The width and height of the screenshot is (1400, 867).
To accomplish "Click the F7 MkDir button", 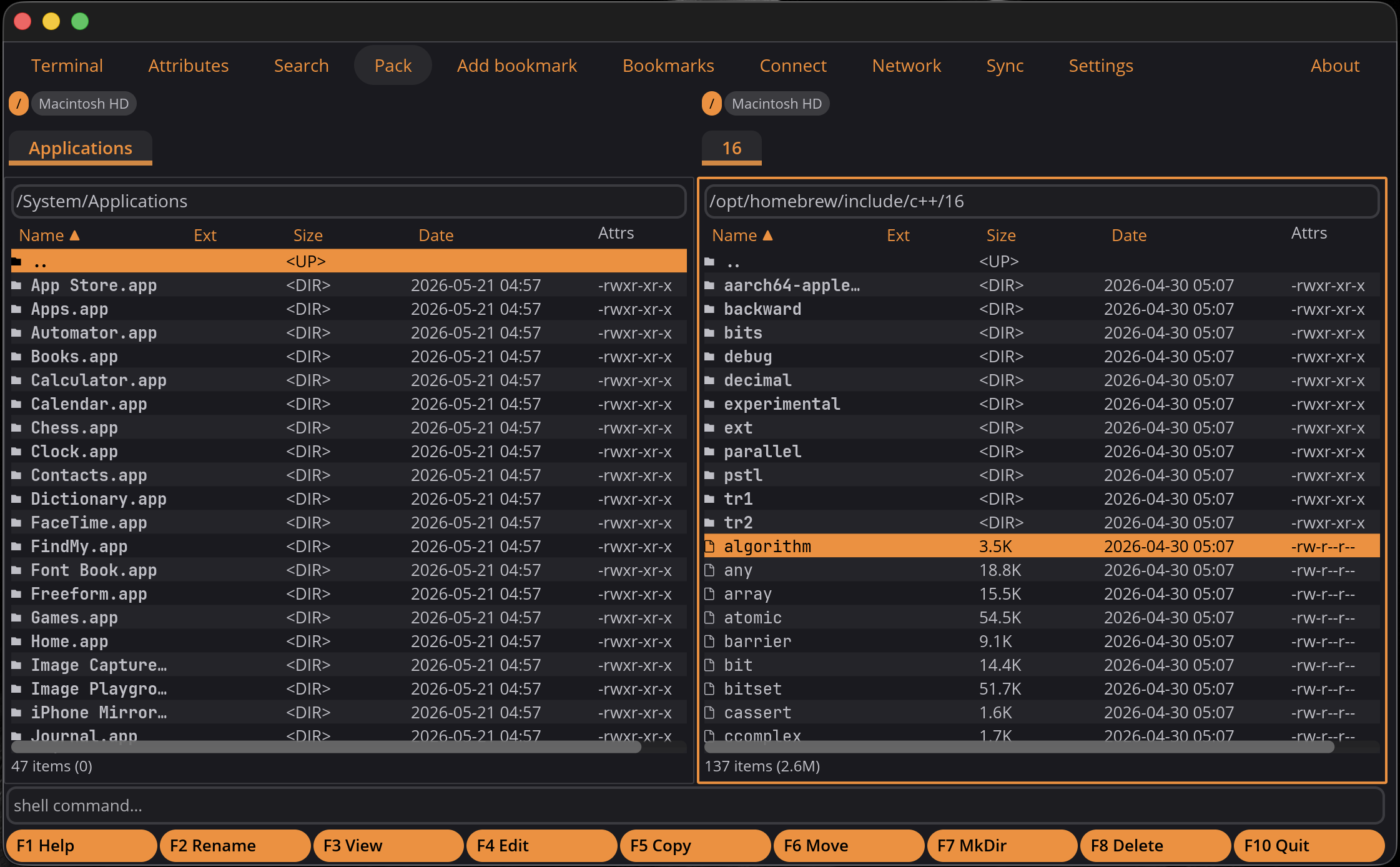I will coord(1002,846).
